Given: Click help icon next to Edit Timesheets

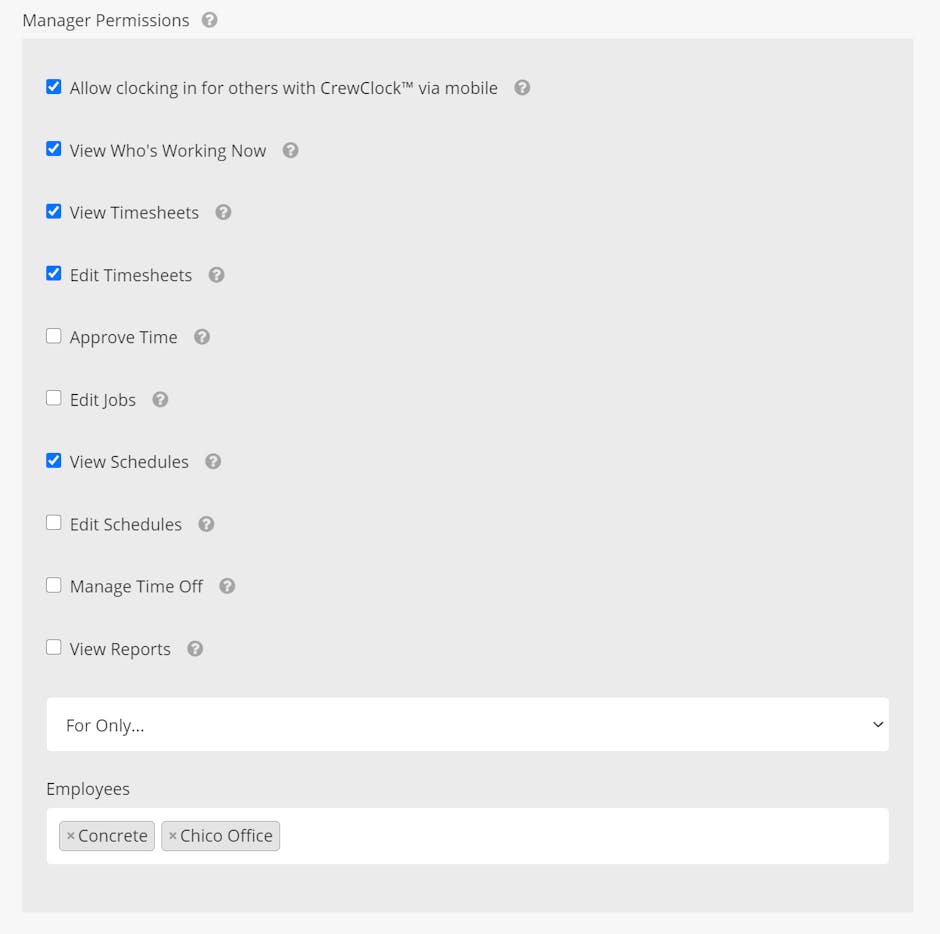Looking at the screenshot, I should pos(216,275).
